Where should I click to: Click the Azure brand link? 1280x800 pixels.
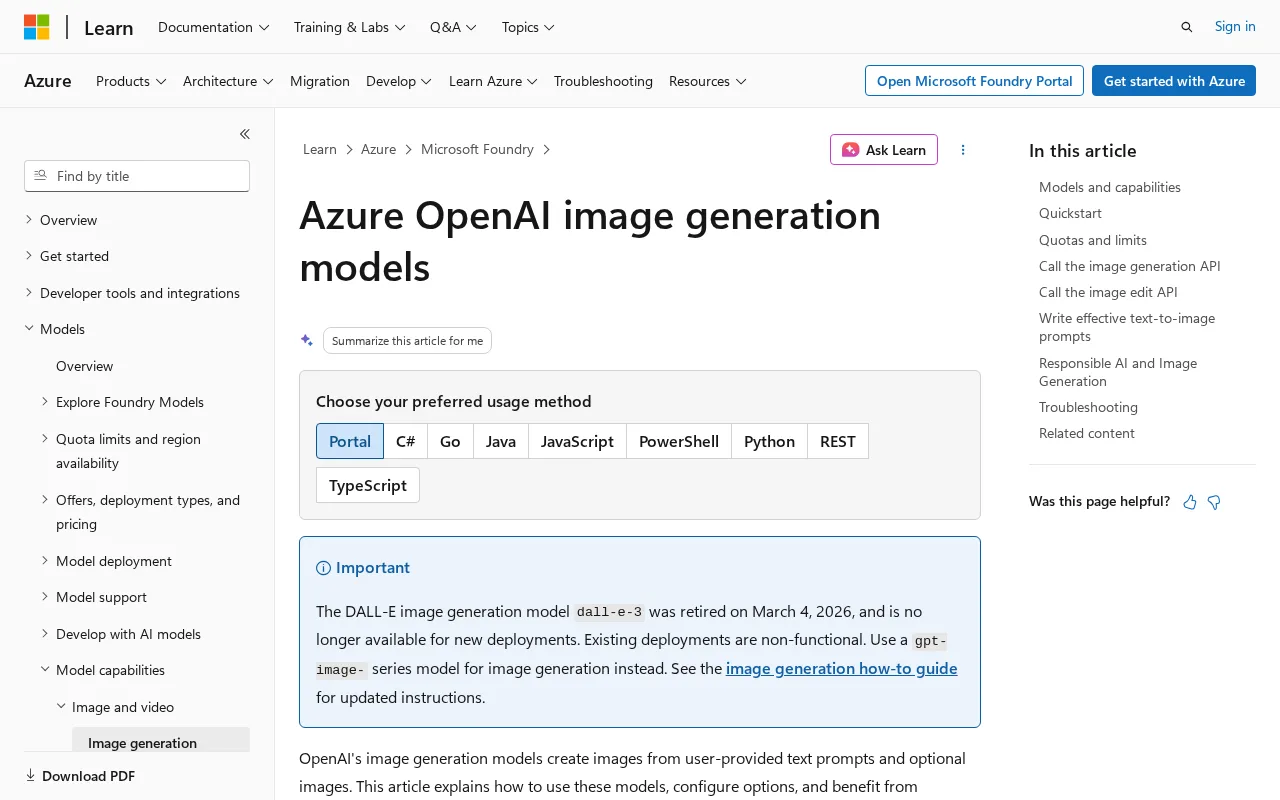click(x=48, y=81)
